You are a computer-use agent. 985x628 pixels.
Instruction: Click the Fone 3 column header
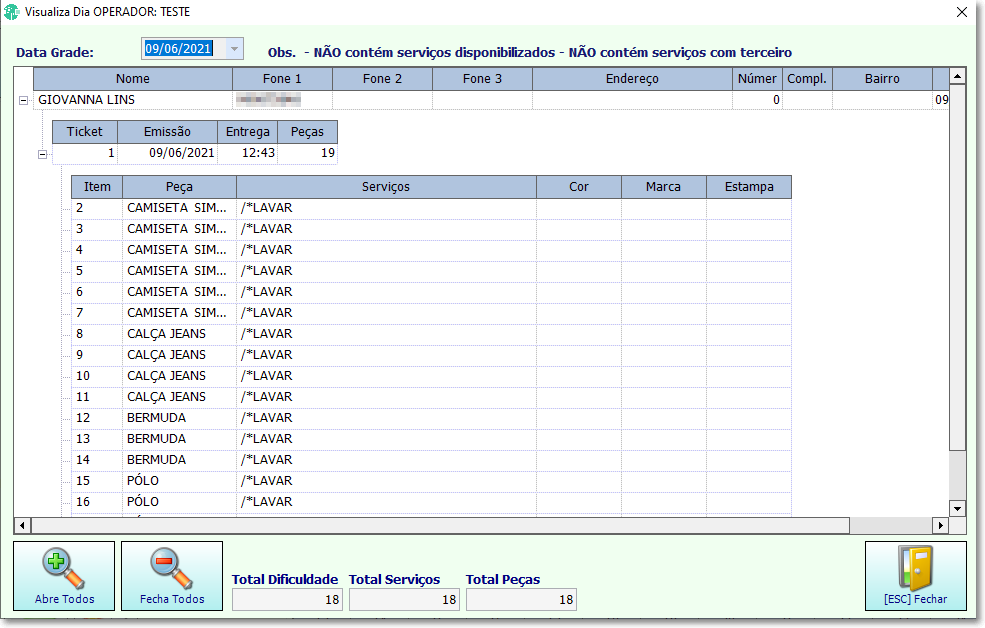[x=482, y=78]
